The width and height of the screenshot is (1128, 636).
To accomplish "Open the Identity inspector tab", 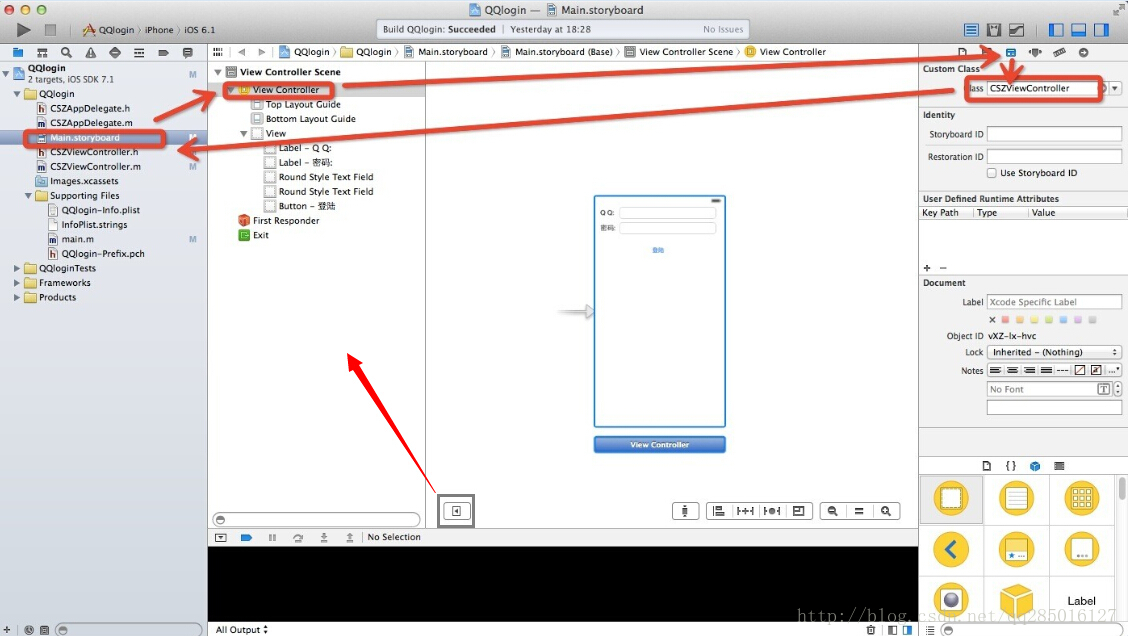I will (x=1011, y=52).
